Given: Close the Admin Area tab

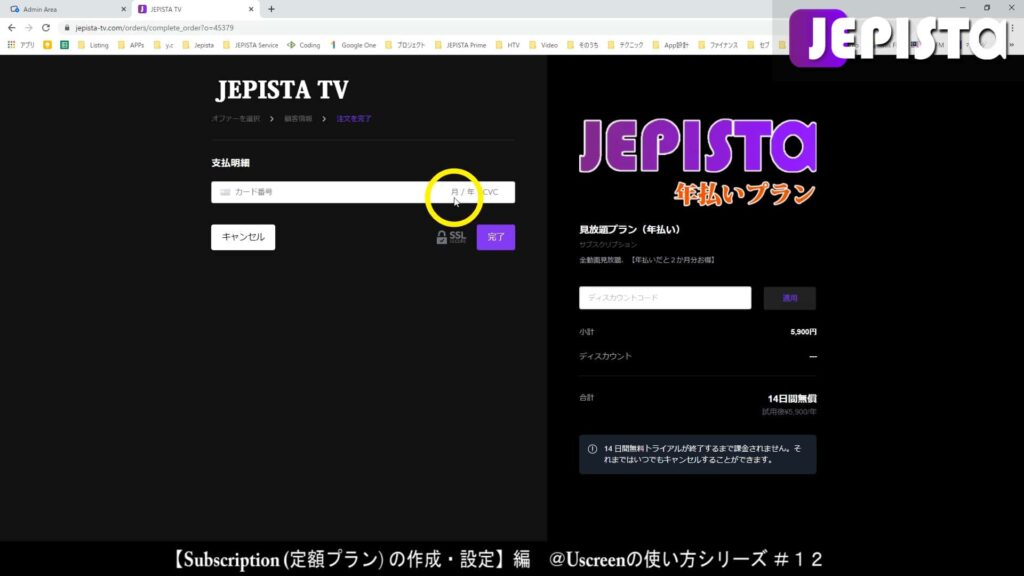Looking at the screenshot, I should [x=123, y=9].
